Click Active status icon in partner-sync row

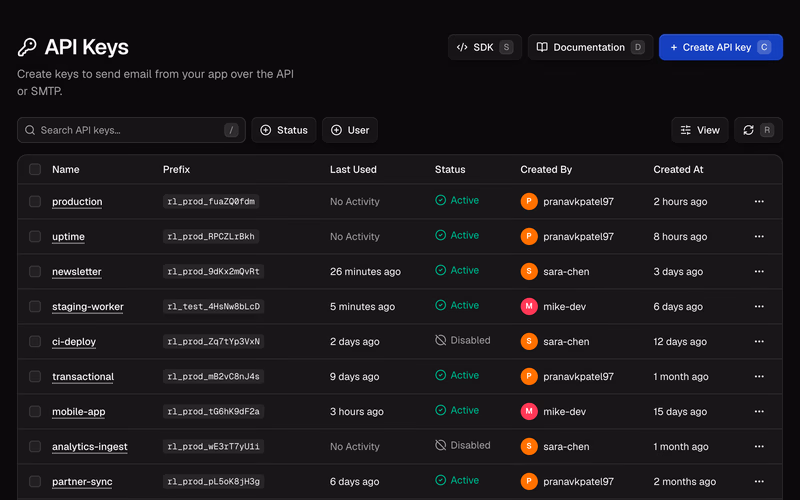[x=440, y=480]
